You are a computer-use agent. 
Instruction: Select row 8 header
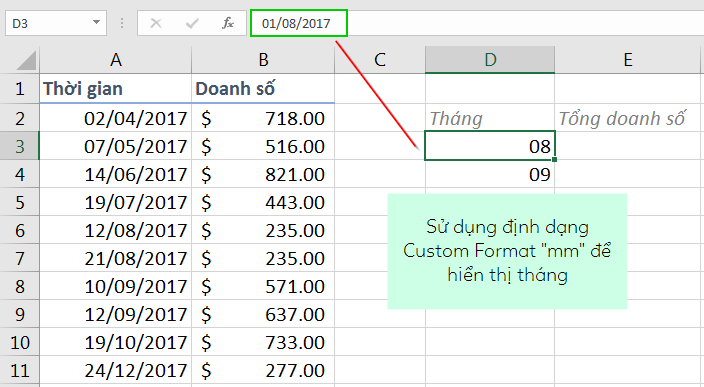(20, 286)
